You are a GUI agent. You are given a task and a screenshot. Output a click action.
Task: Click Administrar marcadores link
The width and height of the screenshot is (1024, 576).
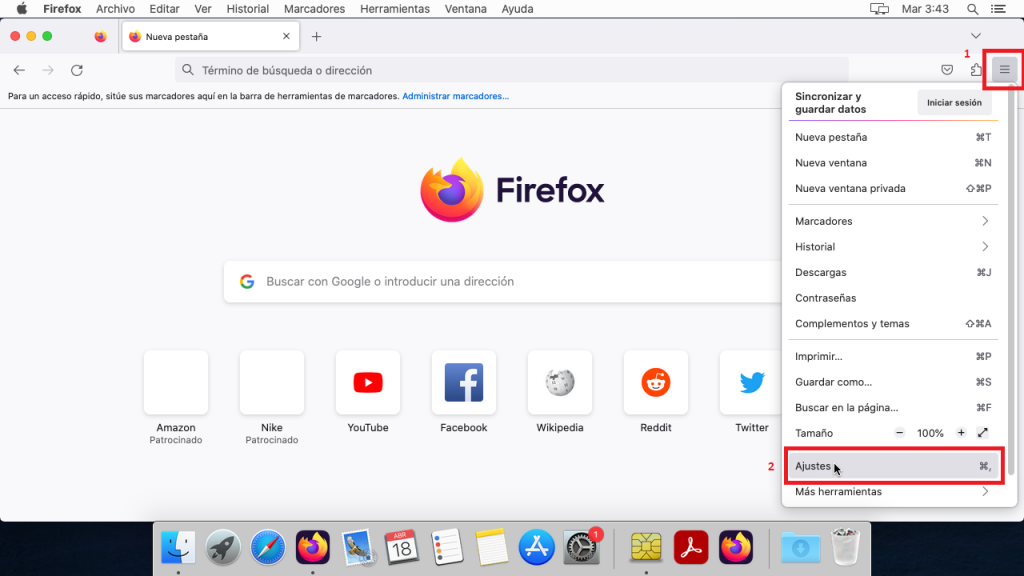click(455, 96)
